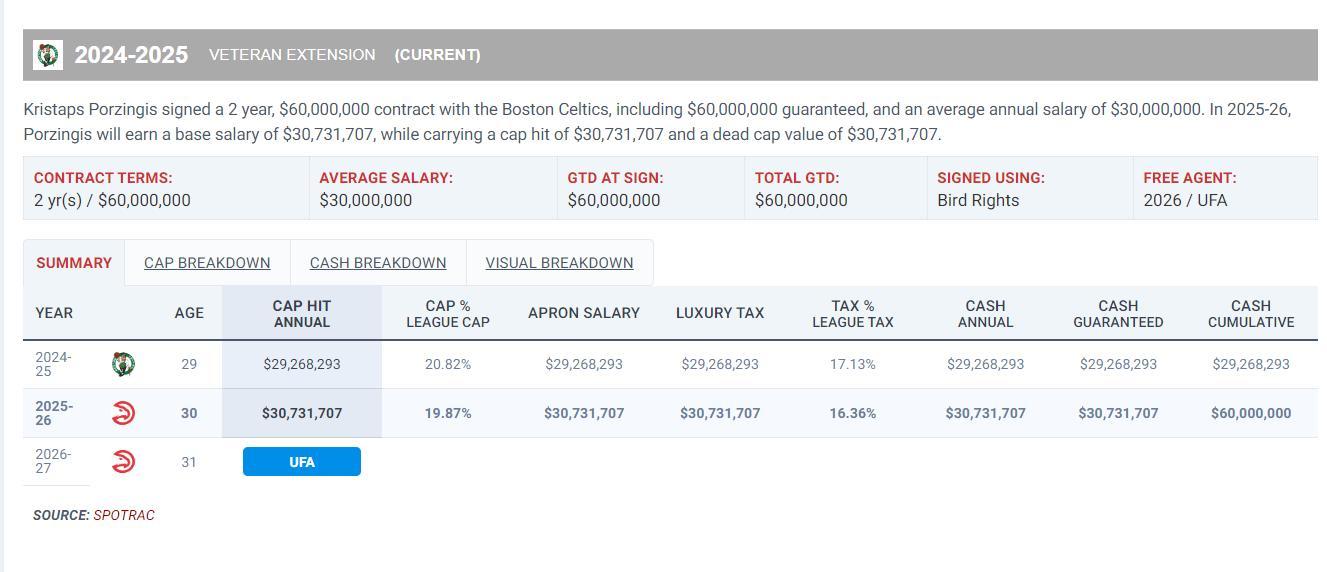Click the Luxury Tax column header
Viewport: 1327px width, 572px height.
(x=720, y=313)
